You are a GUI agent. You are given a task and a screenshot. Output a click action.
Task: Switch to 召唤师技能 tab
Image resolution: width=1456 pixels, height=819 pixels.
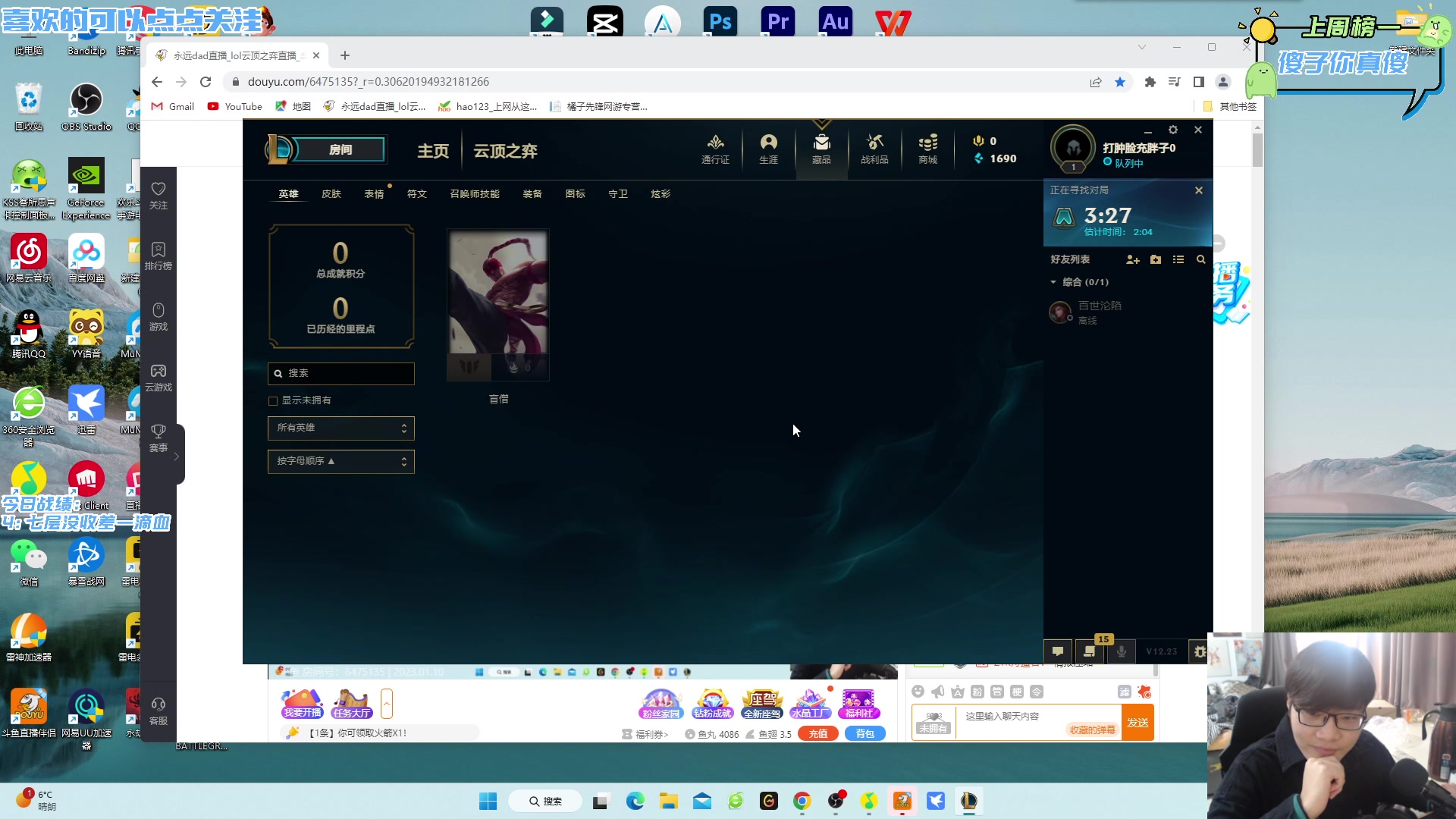(x=475, y=194)
